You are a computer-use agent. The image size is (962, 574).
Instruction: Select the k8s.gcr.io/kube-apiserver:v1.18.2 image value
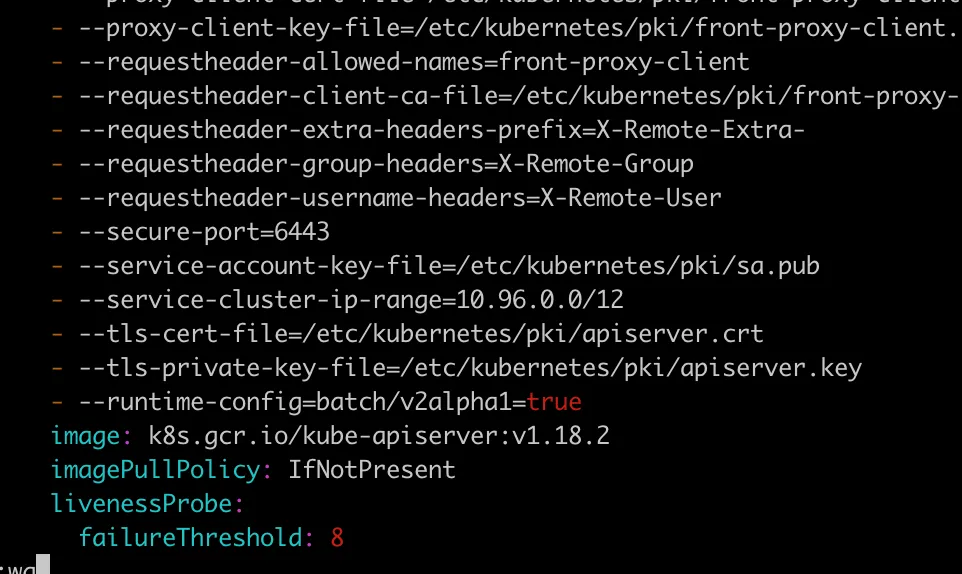coord(379,436)
